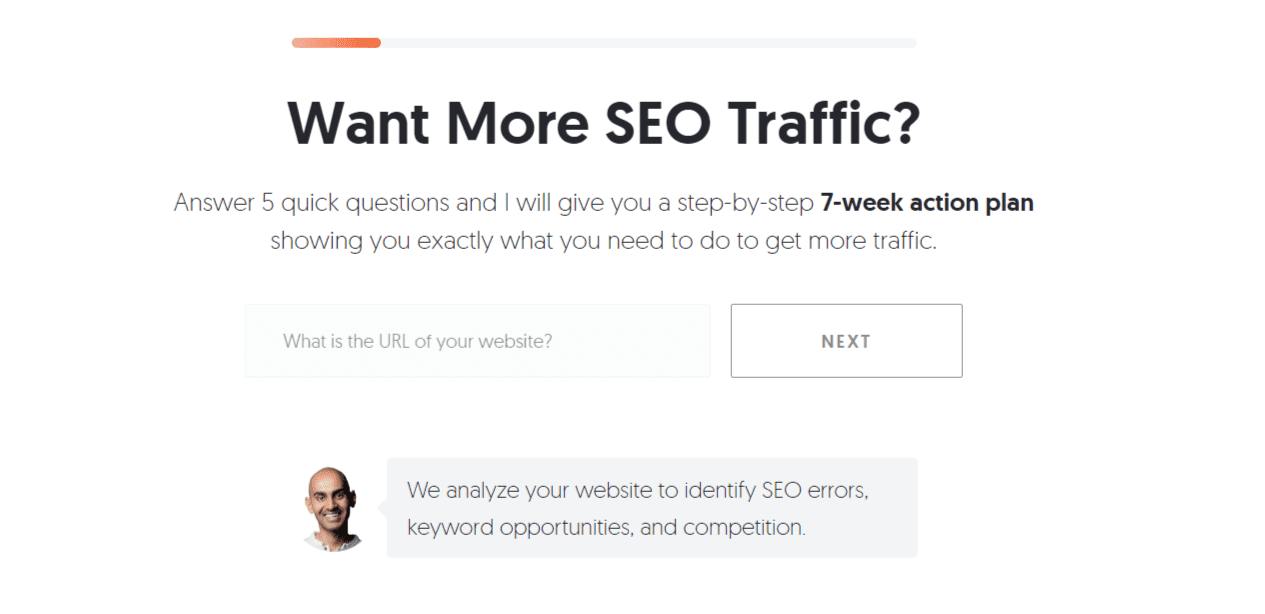Click the text about analyzing SEO errors
Screen dimensions: 1265x614
tap(637, 490)
